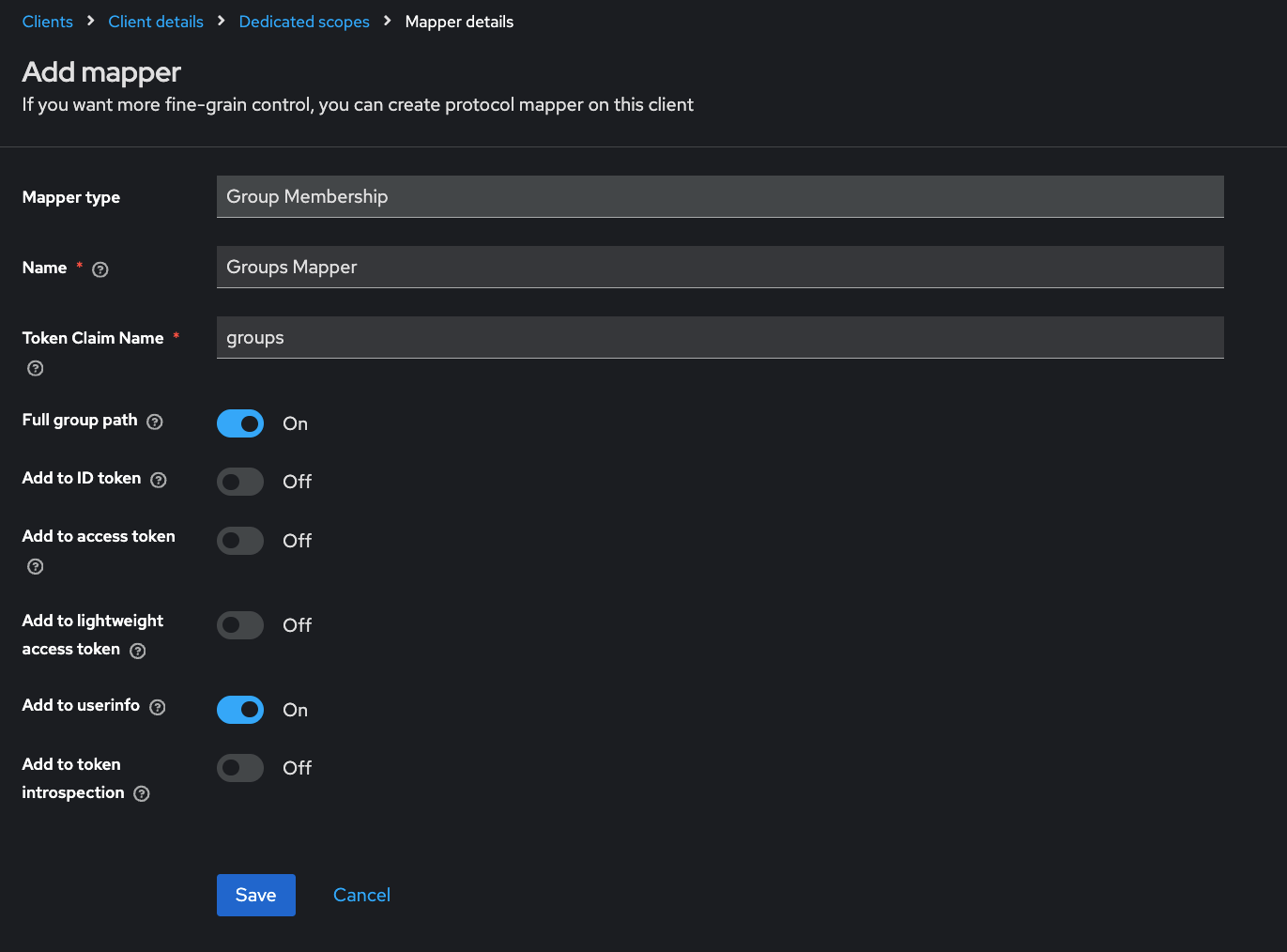Screen dimensions: 1287x952
Task: Click the Token Claim Name input field
Action: [x=719, y=337]
